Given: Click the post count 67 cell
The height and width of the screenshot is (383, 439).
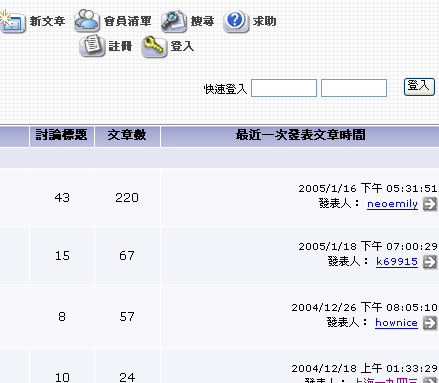Looking at the screenshot, I should [x=127, y=256].
